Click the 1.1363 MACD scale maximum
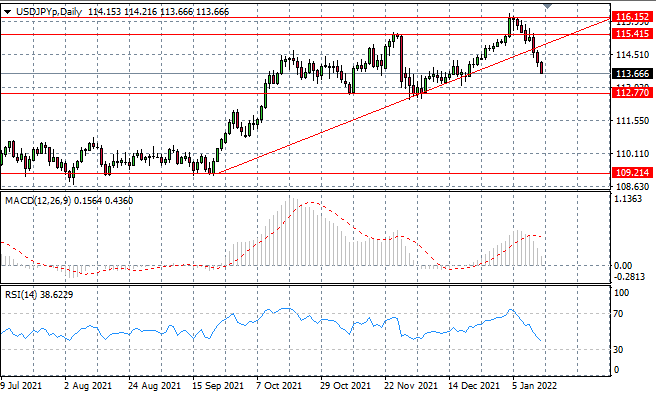Screen dimensions: 656x397 [x=628, y=199]
